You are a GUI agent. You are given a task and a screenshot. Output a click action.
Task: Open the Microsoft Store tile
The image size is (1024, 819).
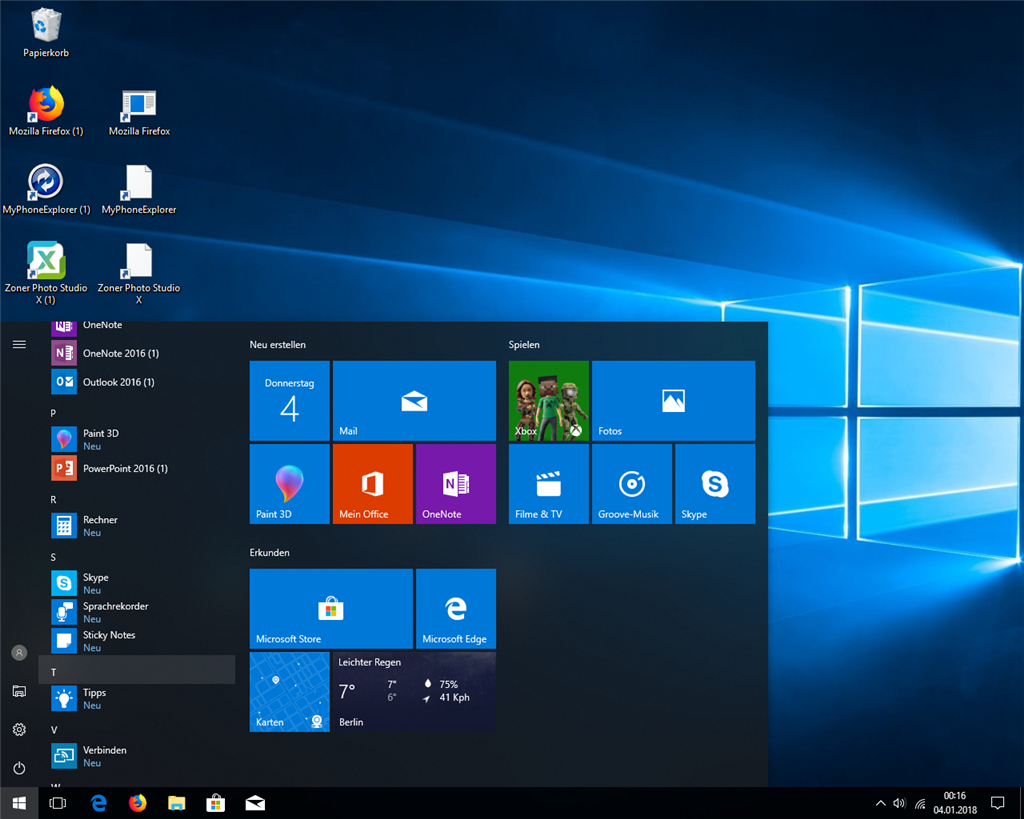tap(331, 609)
